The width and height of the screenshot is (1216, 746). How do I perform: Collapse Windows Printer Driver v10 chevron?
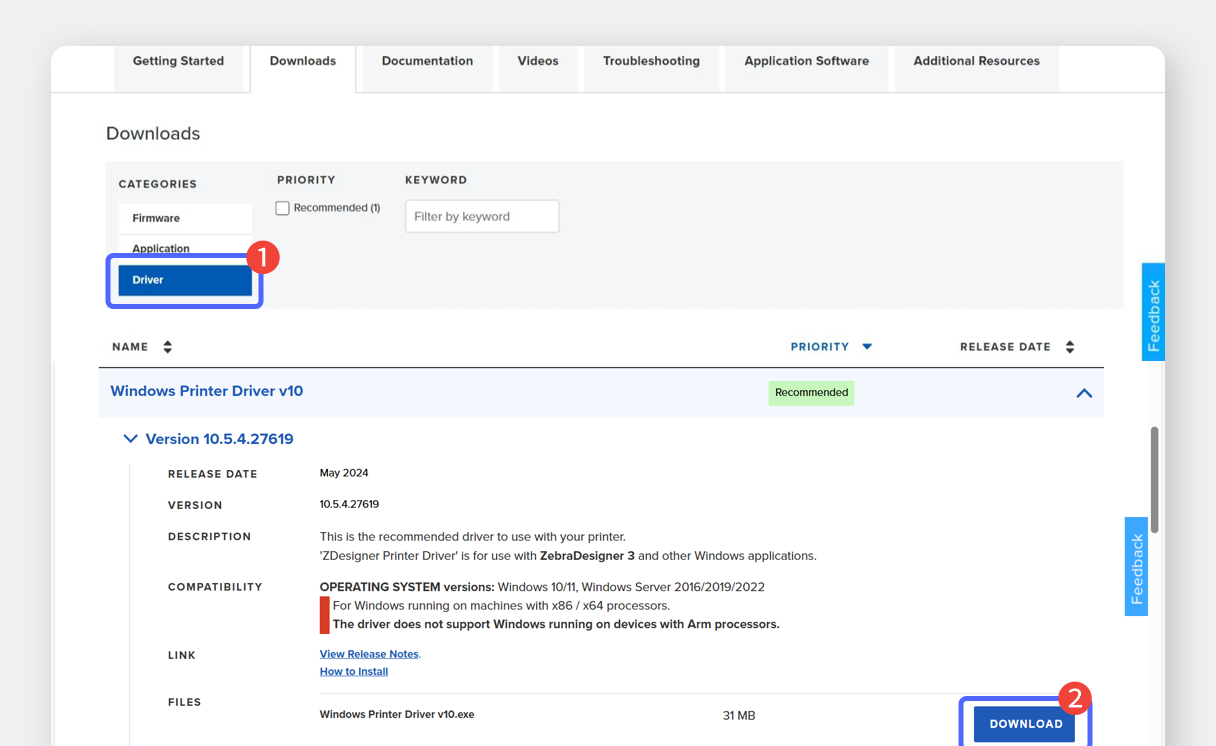click(1083, 393)
